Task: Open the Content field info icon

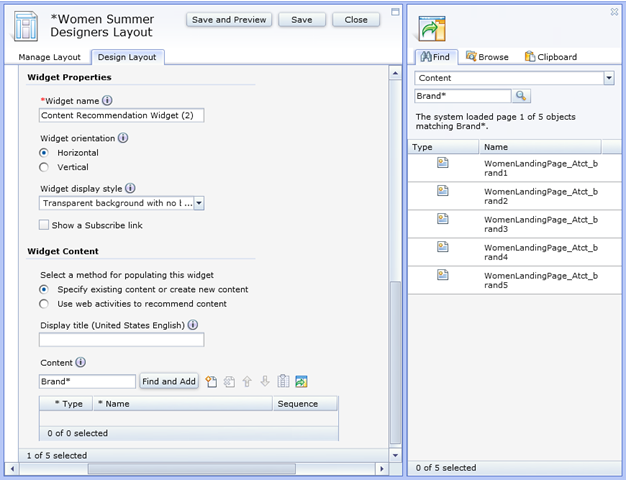Action: [x=80, y=362]
